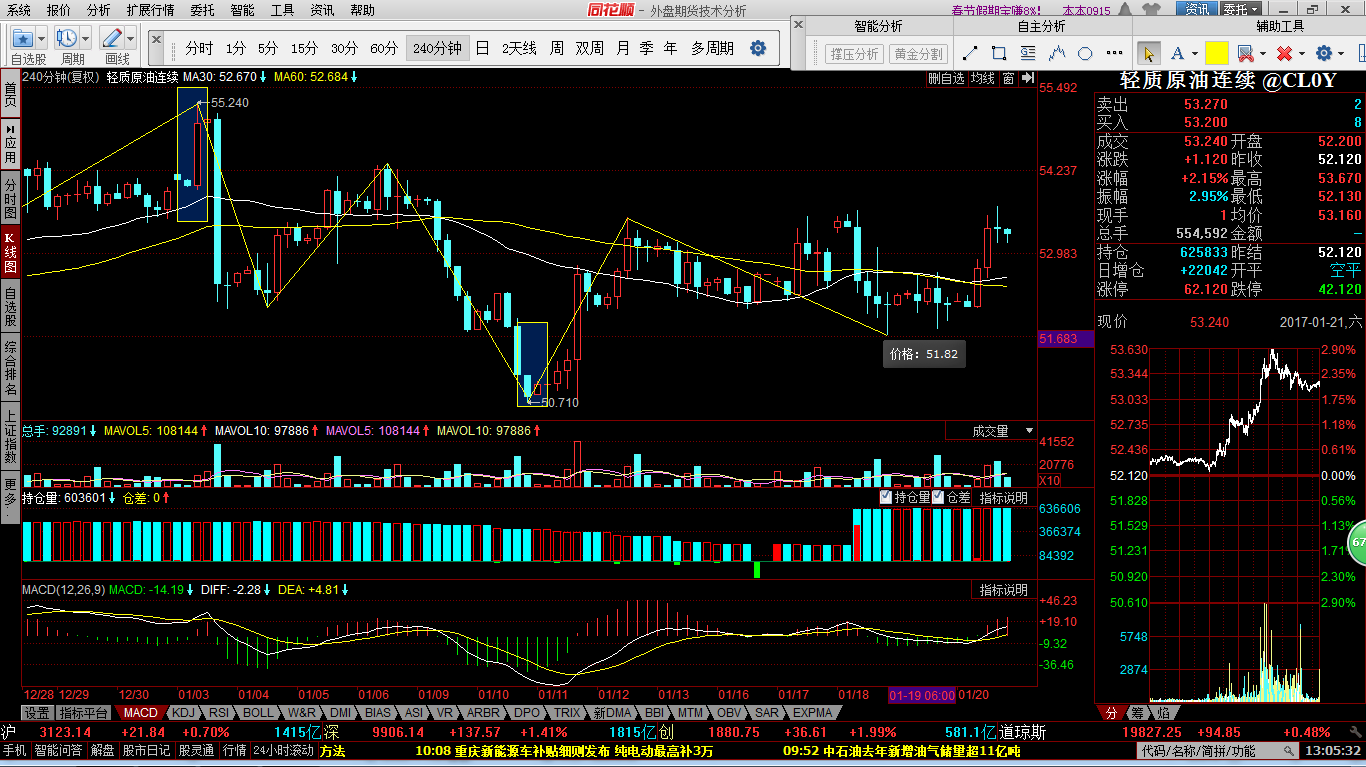Activate the yellow arrow pointer tool
This screenshot has width=1366, height=767.
click(1148, 53)
